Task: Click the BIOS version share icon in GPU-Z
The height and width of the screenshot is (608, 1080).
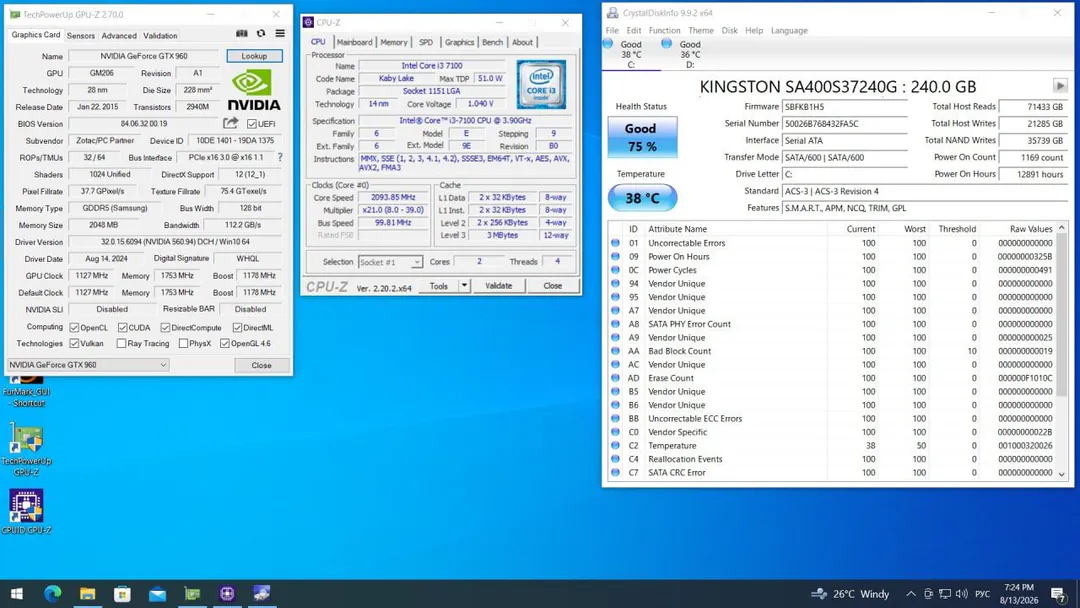Action: tap(231, 123)
